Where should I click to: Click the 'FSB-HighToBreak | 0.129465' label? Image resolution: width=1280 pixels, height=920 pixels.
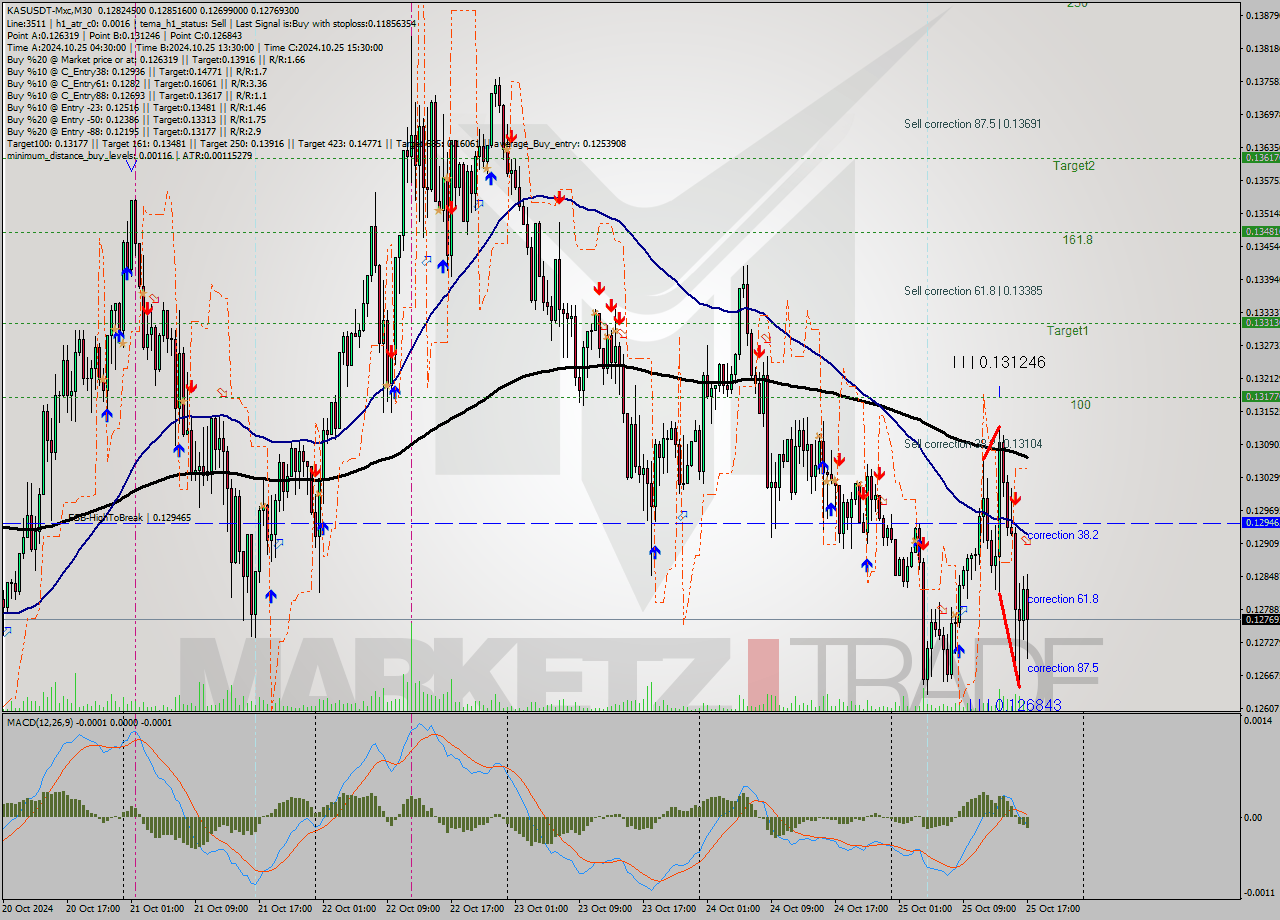coord(129,518)
